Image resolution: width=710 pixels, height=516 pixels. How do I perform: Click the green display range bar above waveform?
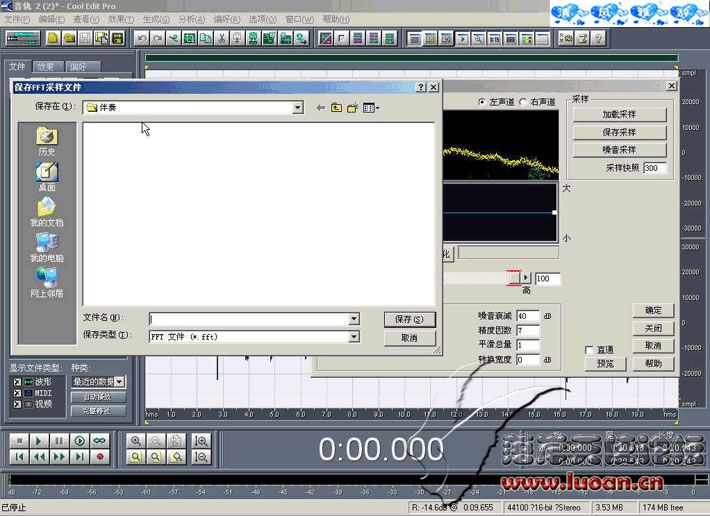(x=411, y=57)
